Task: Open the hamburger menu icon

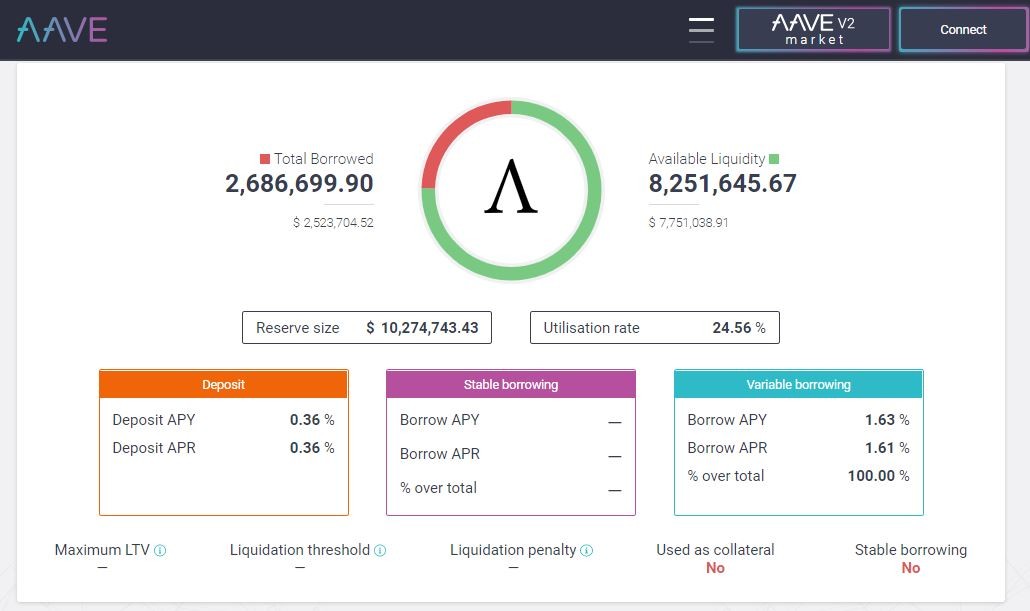Action: point(701,30)
